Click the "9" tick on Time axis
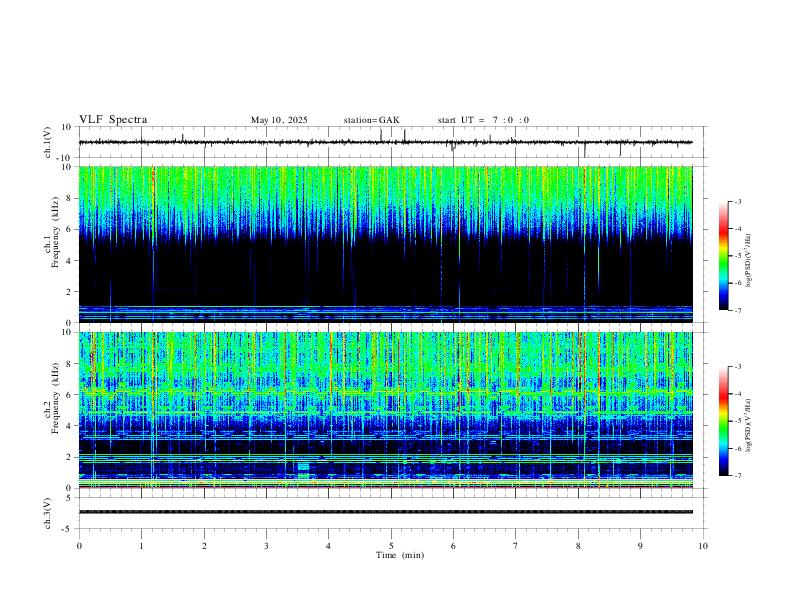792x612 pixels. [640, 546]
